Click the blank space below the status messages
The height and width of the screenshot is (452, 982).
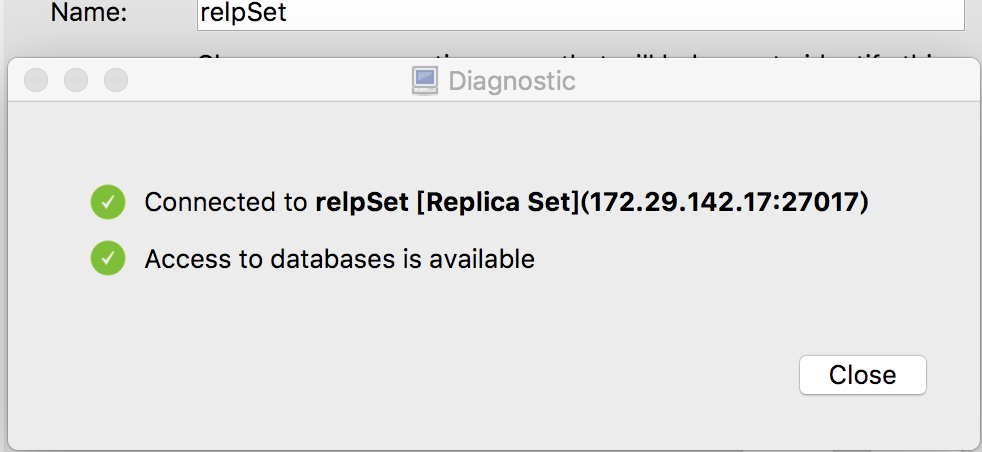pyautogui.click(x=450, y=320)
